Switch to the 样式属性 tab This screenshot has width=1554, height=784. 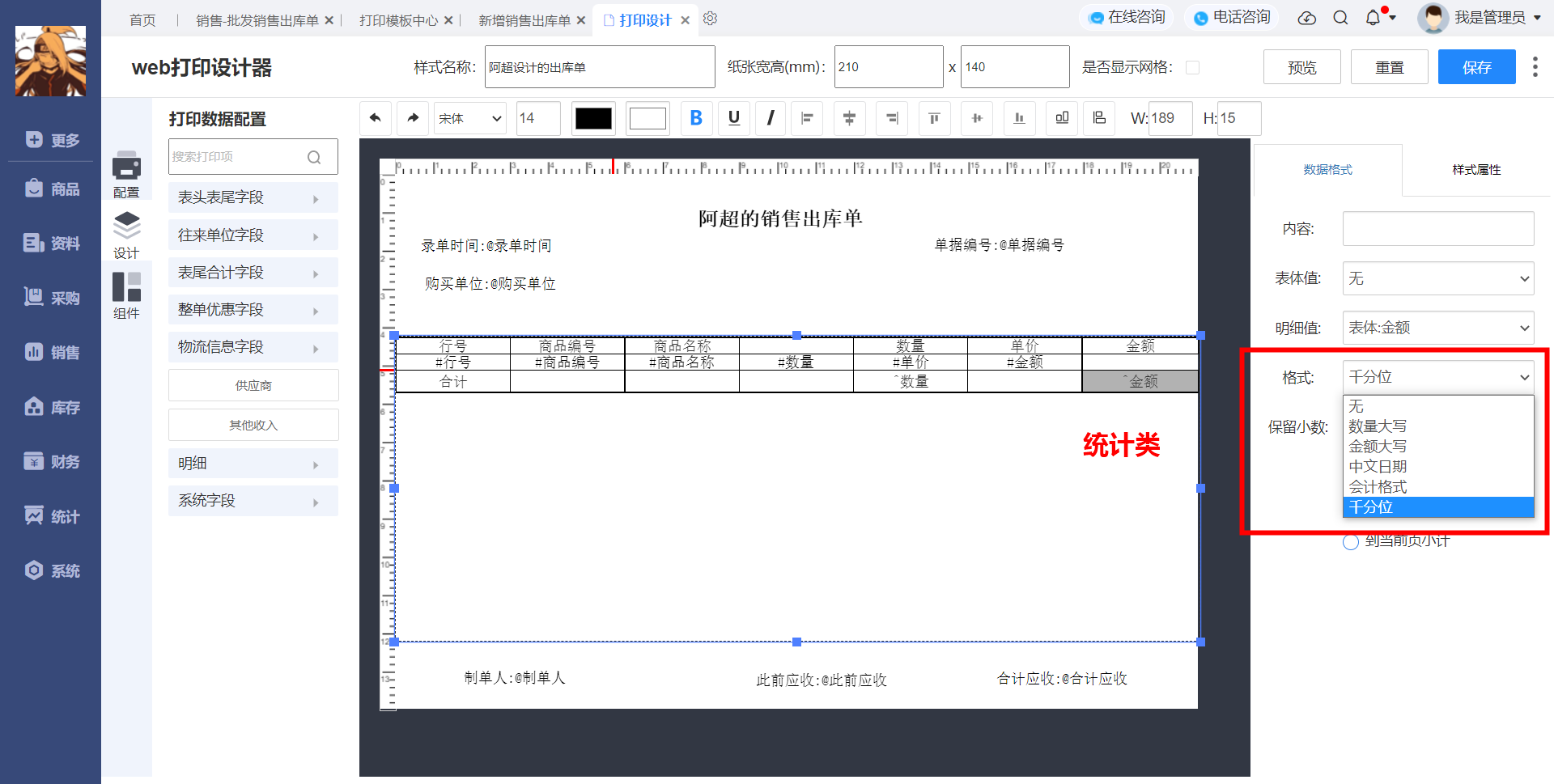pos(1476,170)
